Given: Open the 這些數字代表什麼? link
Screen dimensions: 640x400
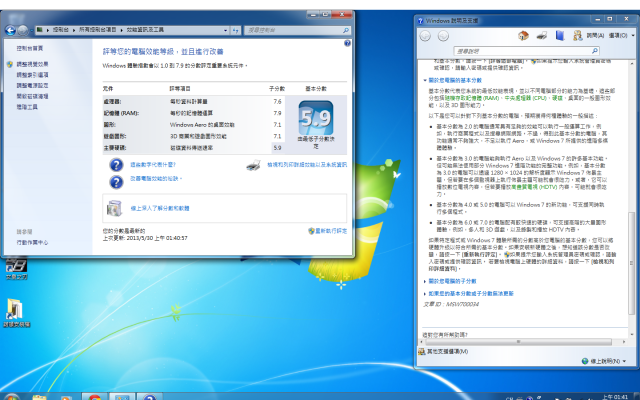Looking at the screenshot, I should 153,164.
